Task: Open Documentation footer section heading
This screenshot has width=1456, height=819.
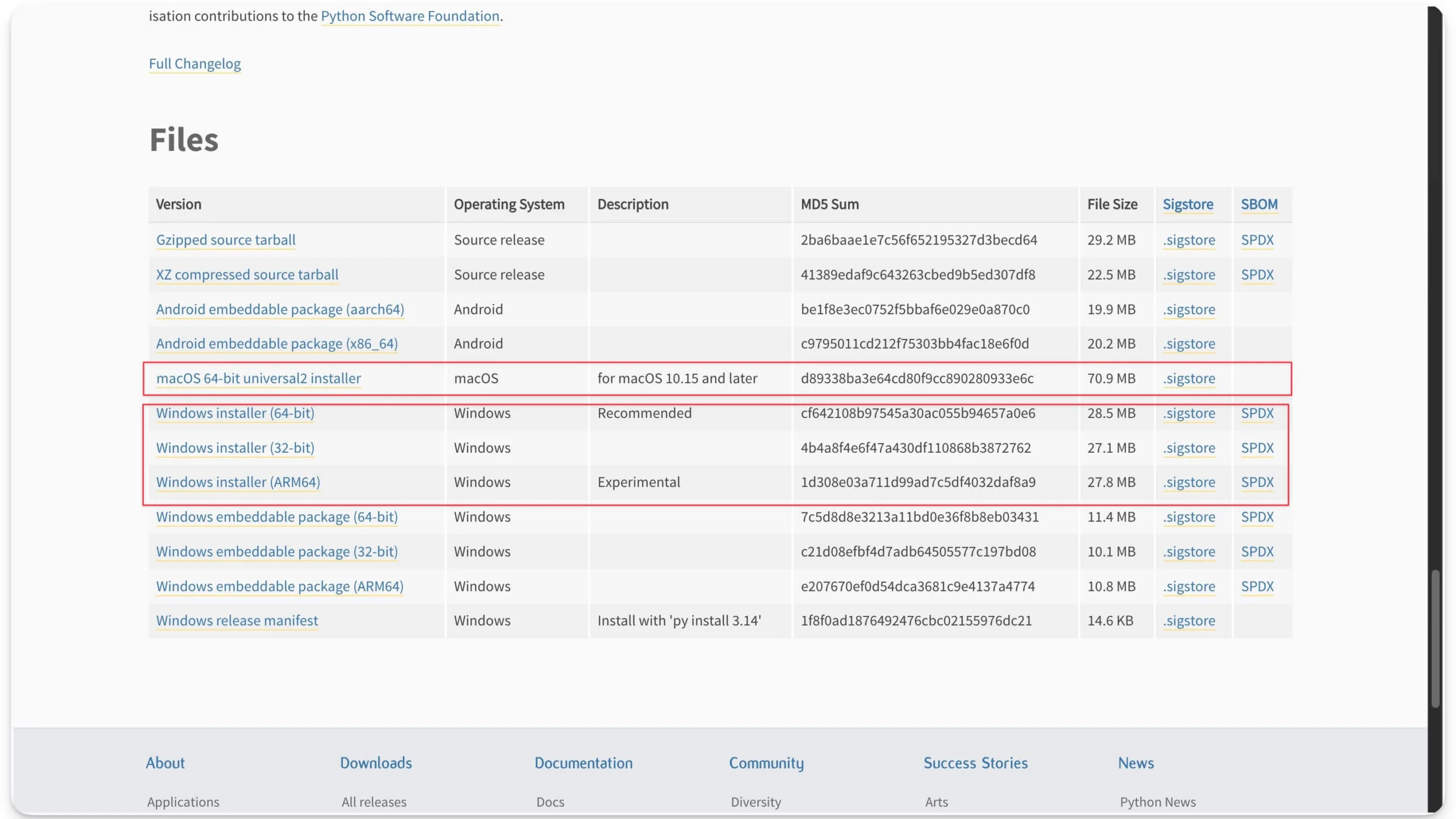Action: coord(583,763)
